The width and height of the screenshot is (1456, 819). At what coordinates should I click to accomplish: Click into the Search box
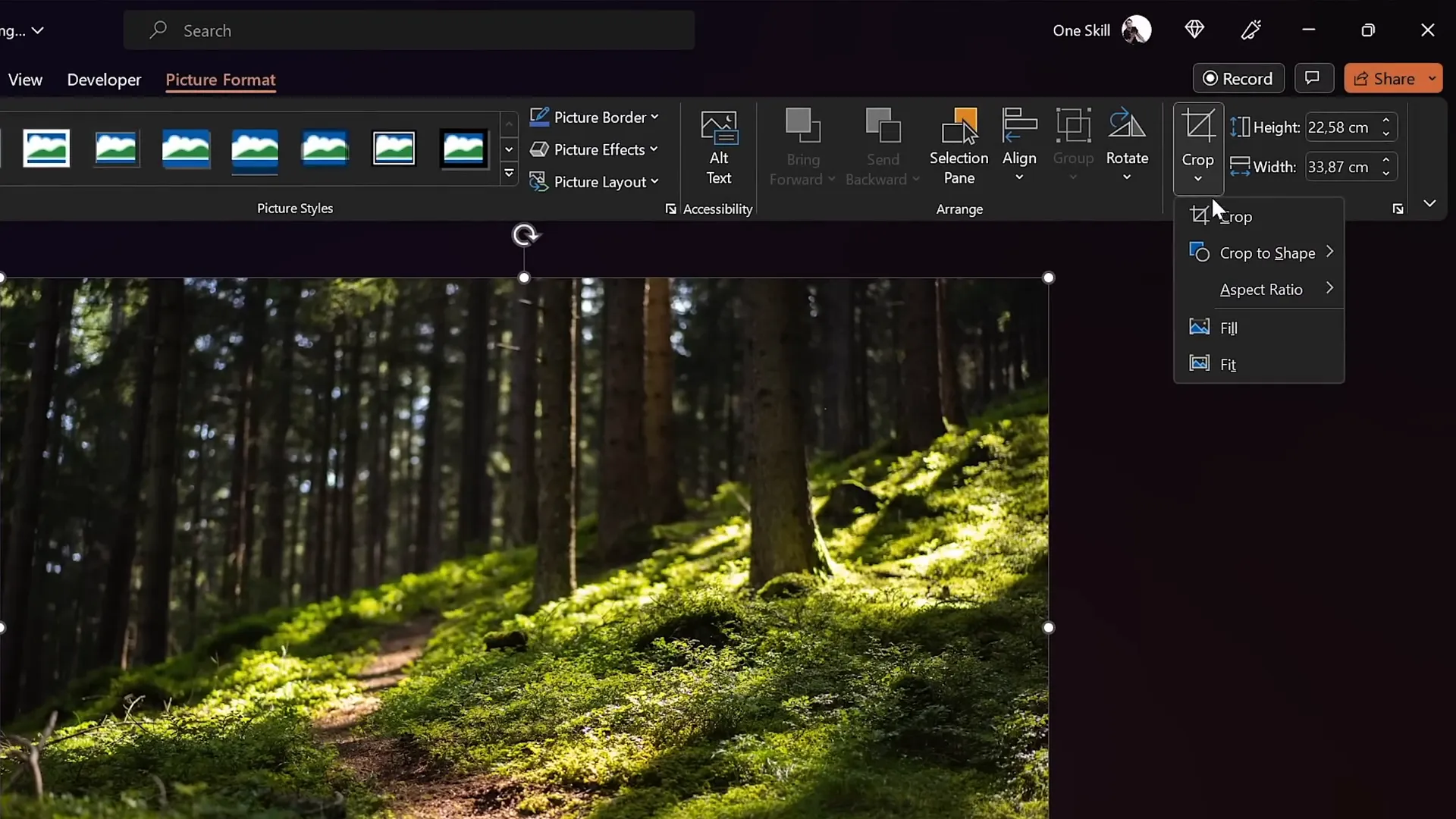(x=409, y=30)
